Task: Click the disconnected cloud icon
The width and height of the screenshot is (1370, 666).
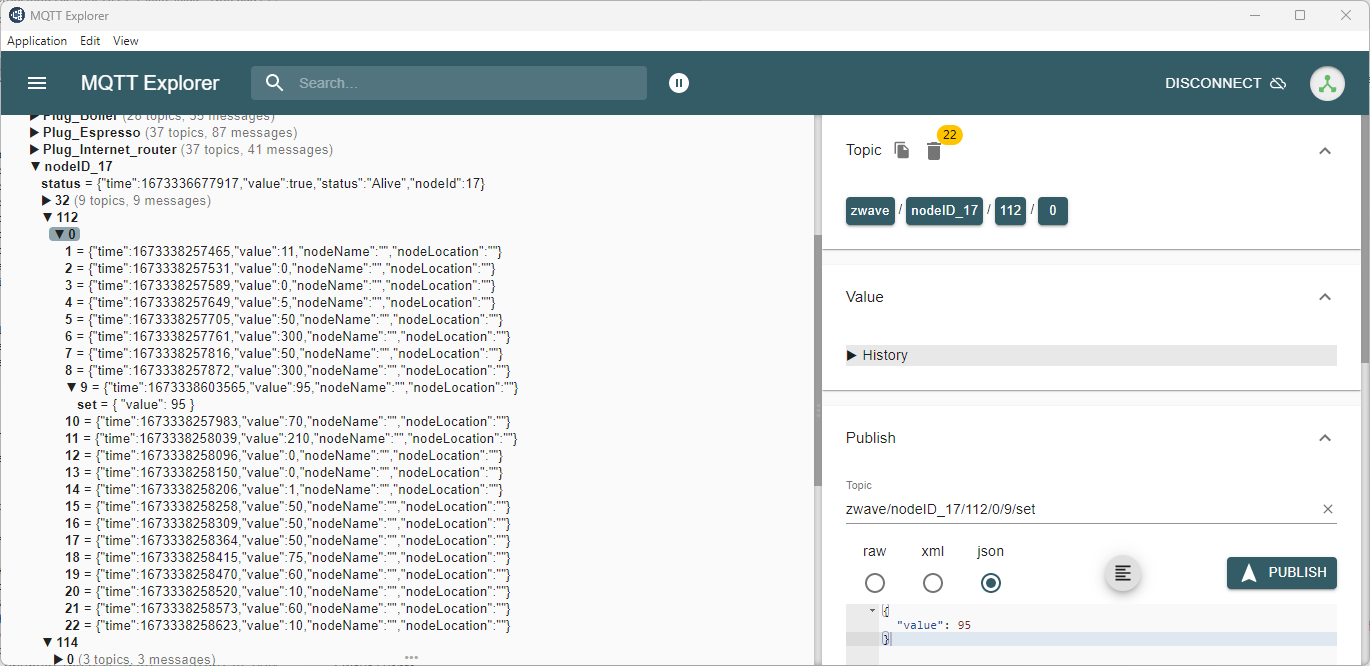Action: coord(1278,83)
